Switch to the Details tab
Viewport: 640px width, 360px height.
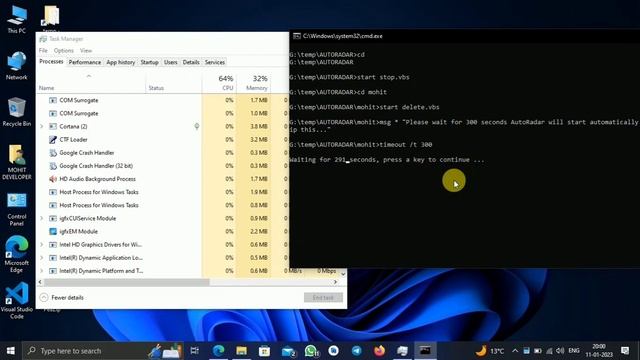pyautogui.click(x=191, y=62)
